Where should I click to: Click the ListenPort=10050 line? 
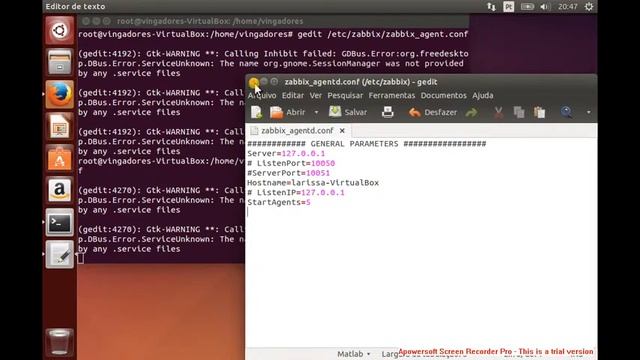[x=291, y=163]
